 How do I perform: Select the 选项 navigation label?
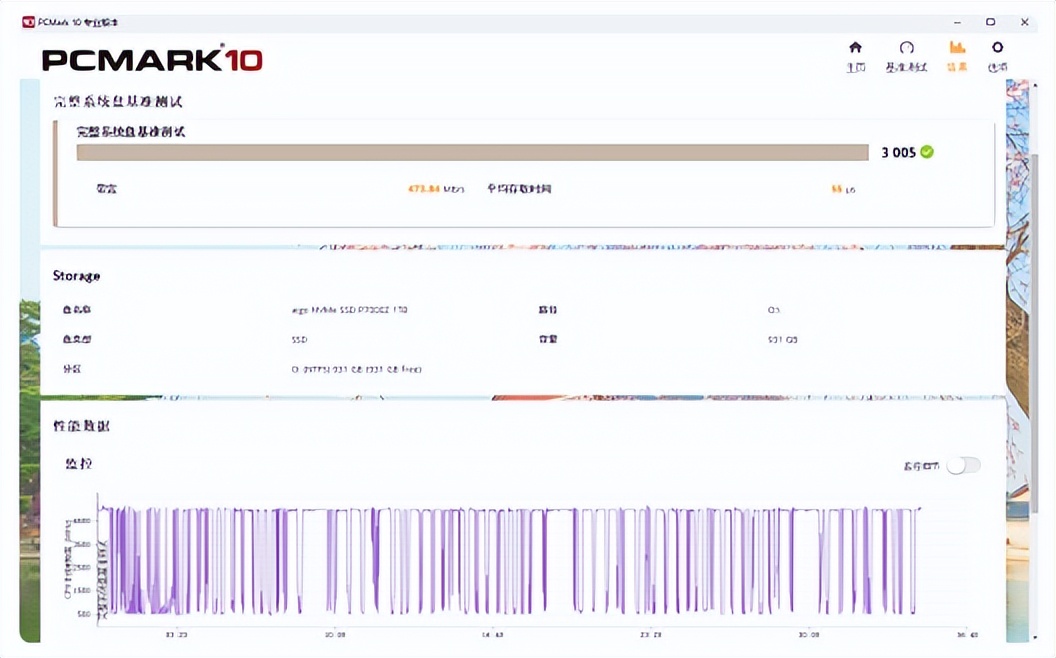997,68
